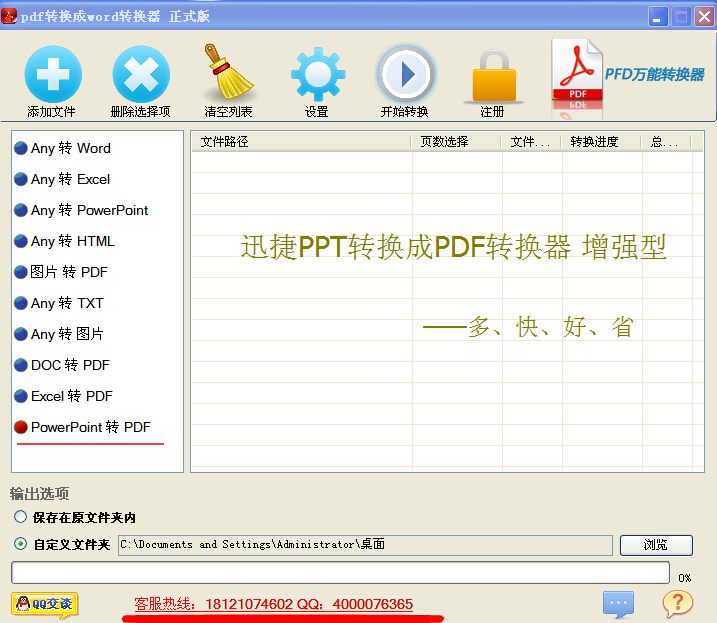Click the 转换进度 column header
The height and width of the screenshot is (623, 717).
click(601, 142)
